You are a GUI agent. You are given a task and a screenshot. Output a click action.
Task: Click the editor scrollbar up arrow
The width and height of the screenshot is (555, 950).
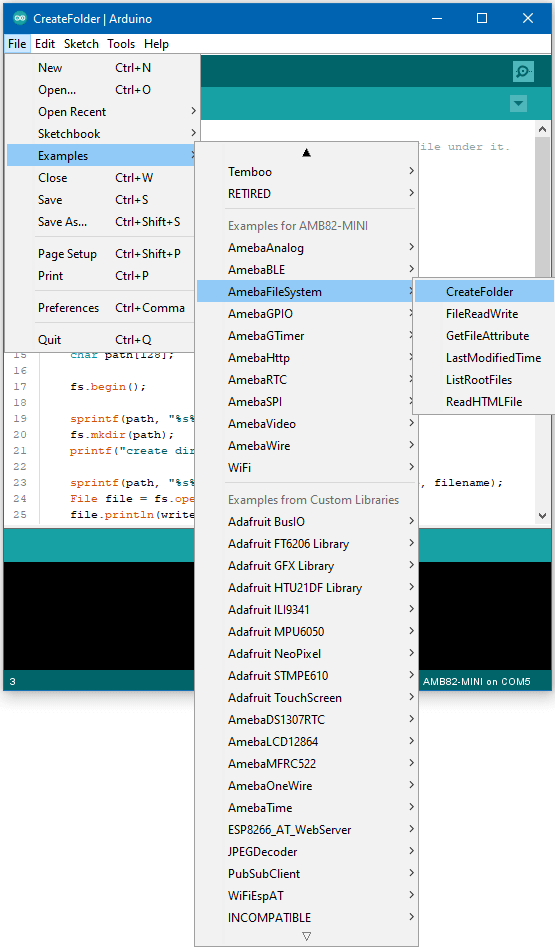[542, 129]
